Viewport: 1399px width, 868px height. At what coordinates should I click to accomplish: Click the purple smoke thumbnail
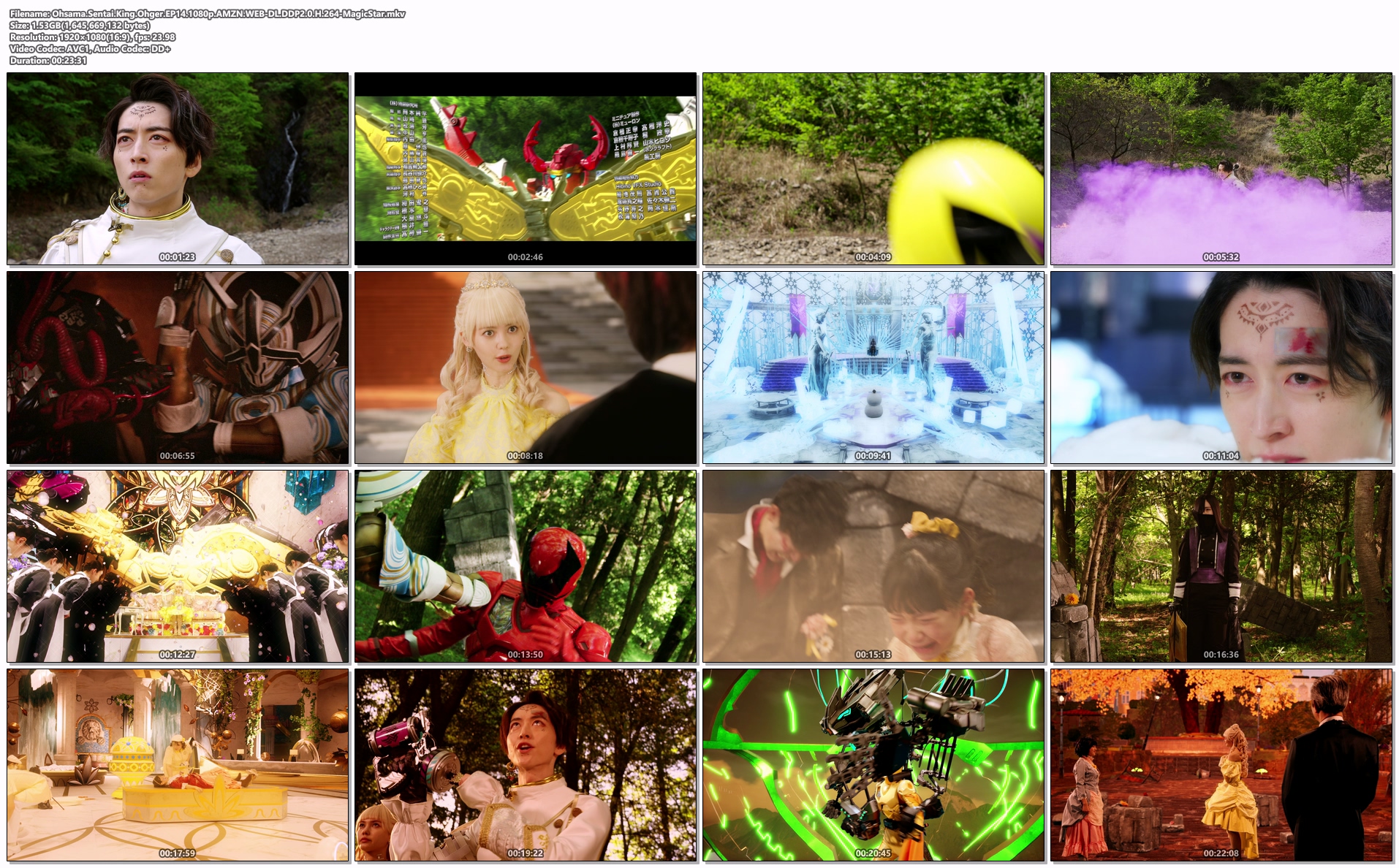point(1221,169)
